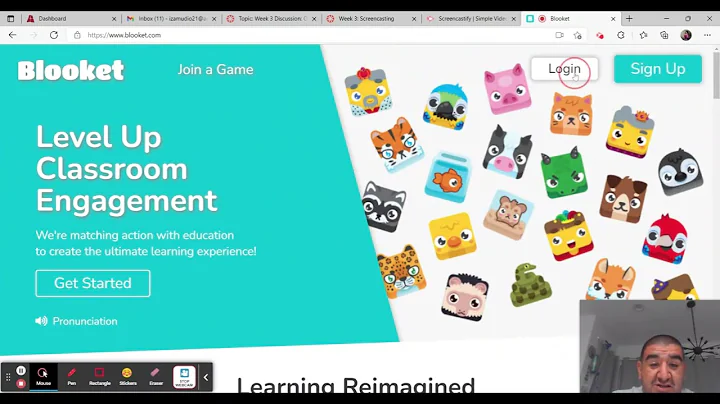Grab the recording toolbar drag handle
This screenshot has width=720, height=404.
(x=8, y=377)
